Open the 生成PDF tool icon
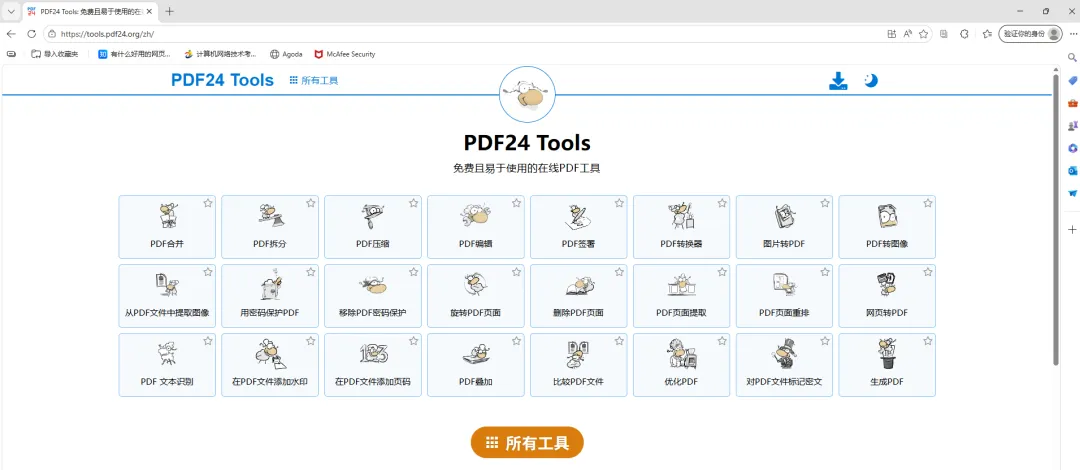 (x=887, y=354)
